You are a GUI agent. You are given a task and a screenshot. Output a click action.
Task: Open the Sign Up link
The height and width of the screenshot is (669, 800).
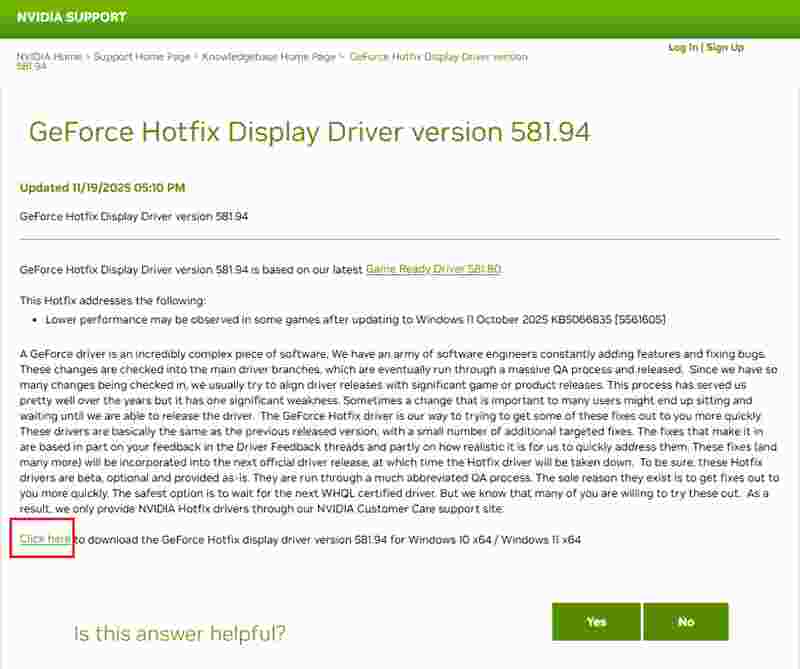[x=725, y=47]
